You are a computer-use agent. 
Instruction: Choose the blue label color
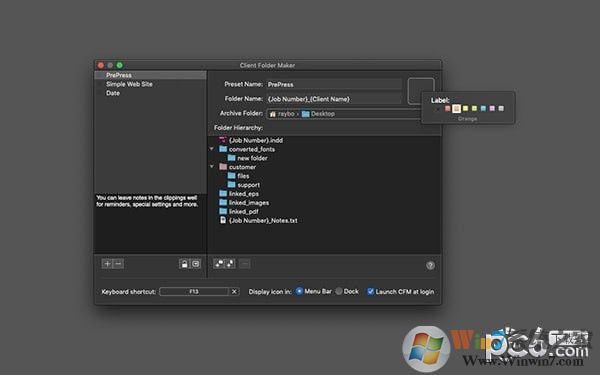pos(483,109)
